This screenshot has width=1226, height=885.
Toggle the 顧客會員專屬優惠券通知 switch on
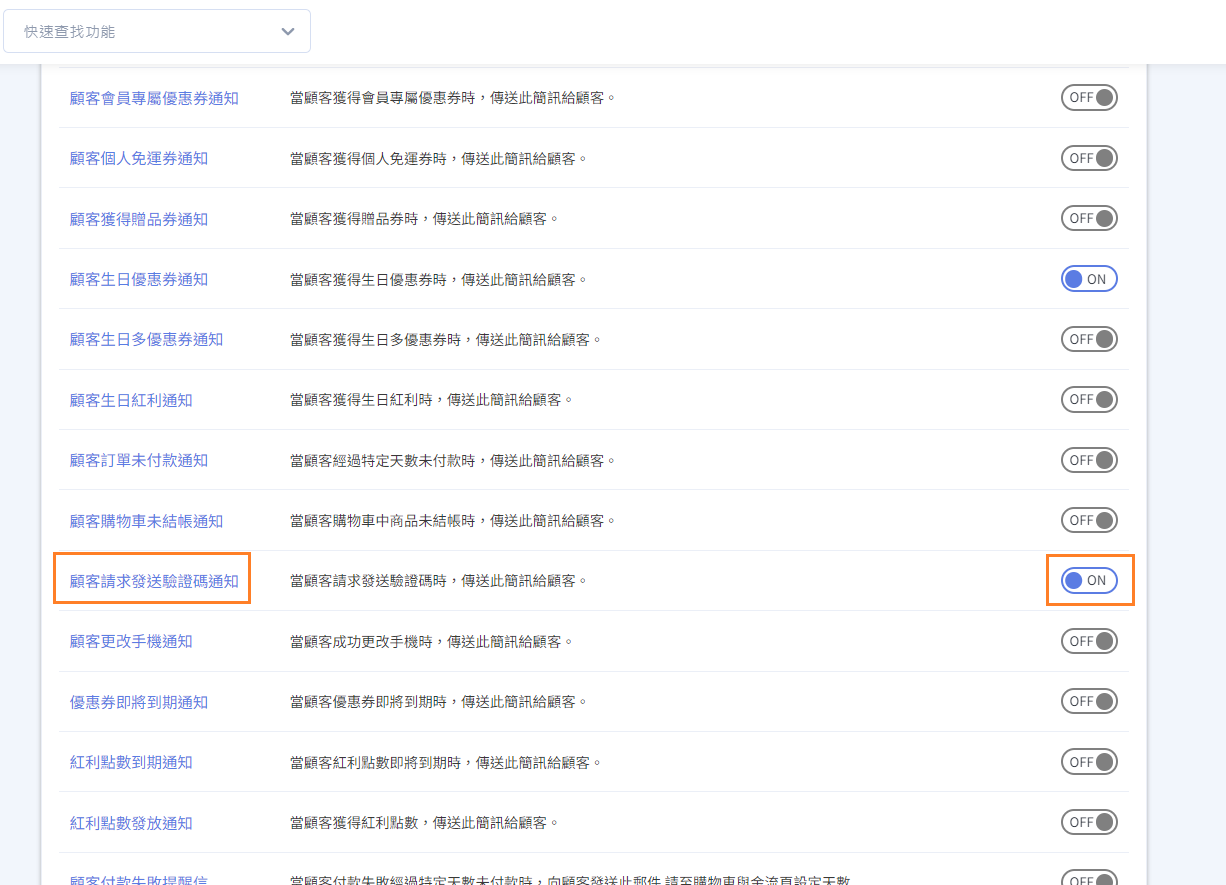tap(1089, 98)
